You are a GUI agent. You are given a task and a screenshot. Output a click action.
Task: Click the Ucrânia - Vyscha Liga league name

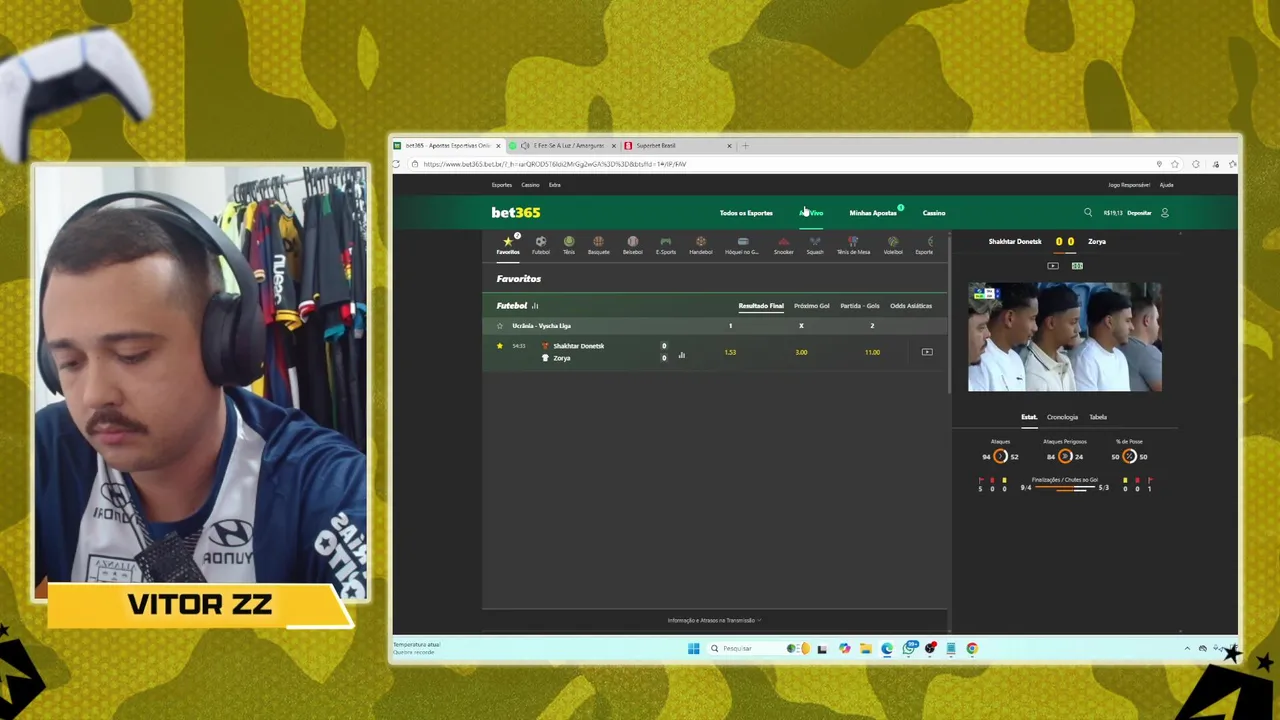tap(541, 326)
